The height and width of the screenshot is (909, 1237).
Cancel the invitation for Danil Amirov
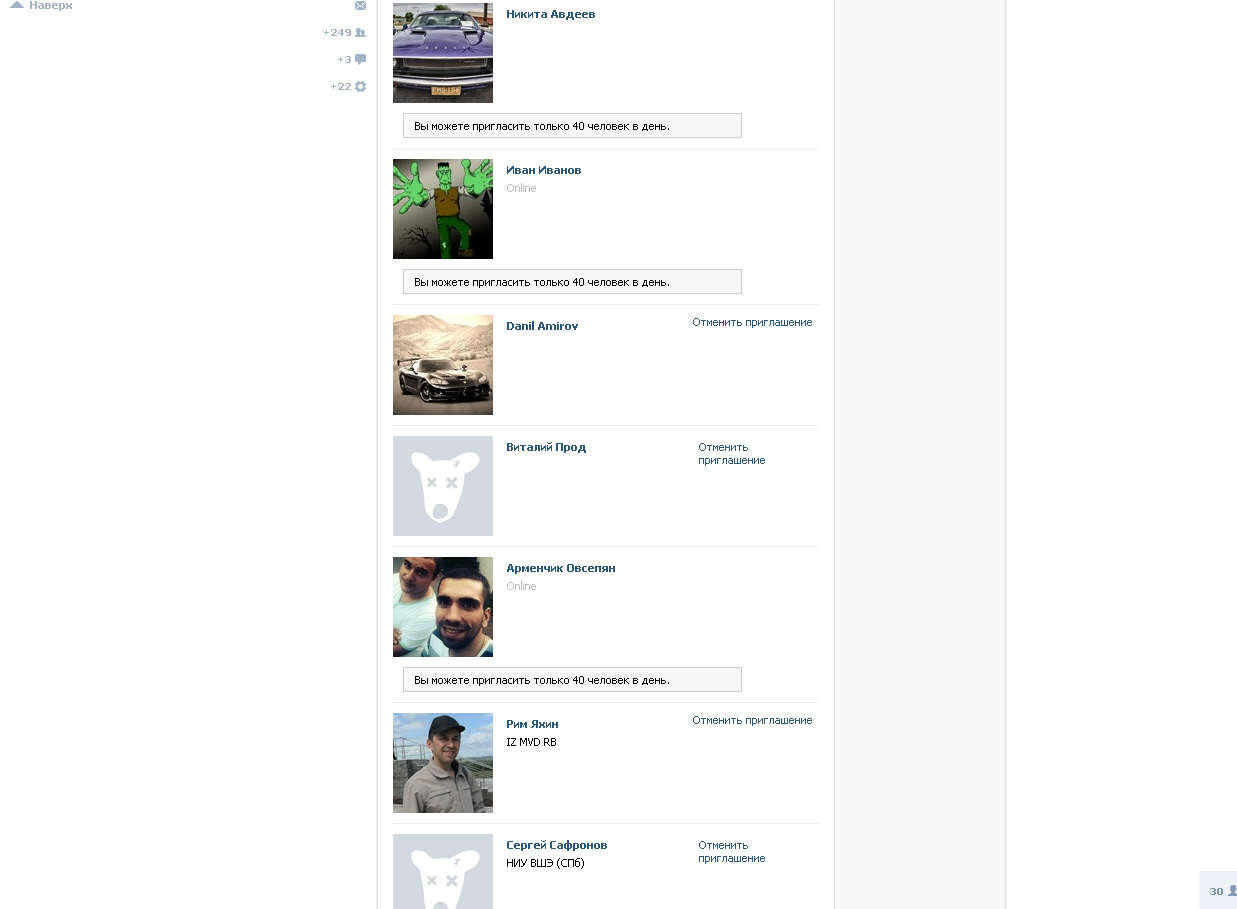(x=752, y=323)
